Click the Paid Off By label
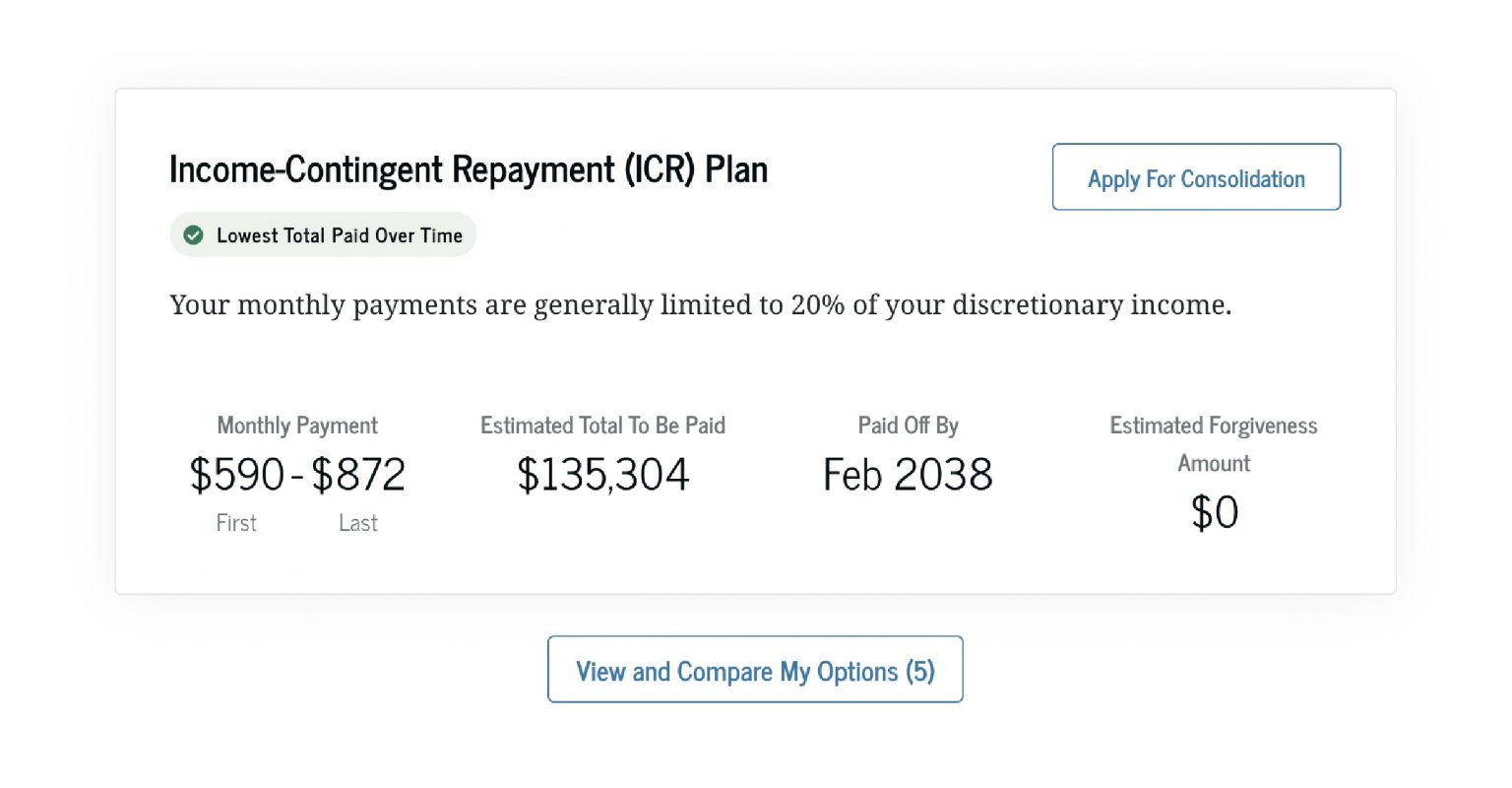The height and width of the screenshot is (788, 1512). coord(906,426)
